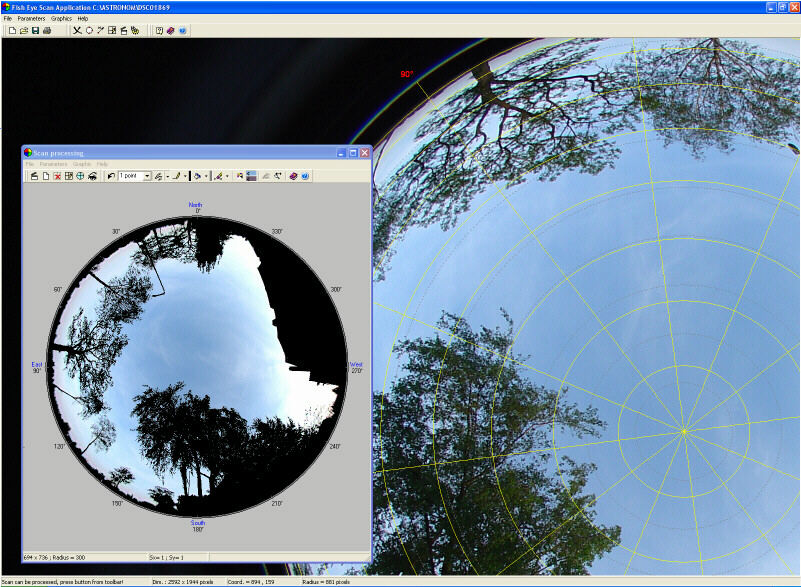
Task: Save using the floppy disk icon
Action: [x=35, y=31]
